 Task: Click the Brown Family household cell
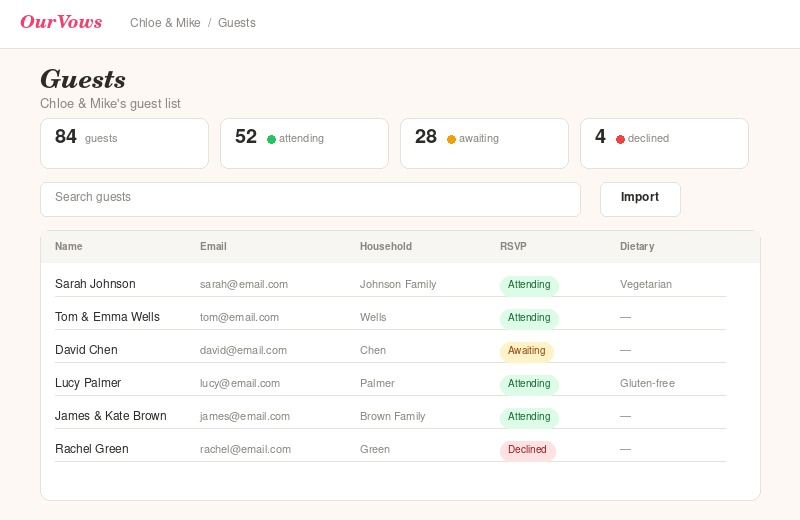click(392, 416)
